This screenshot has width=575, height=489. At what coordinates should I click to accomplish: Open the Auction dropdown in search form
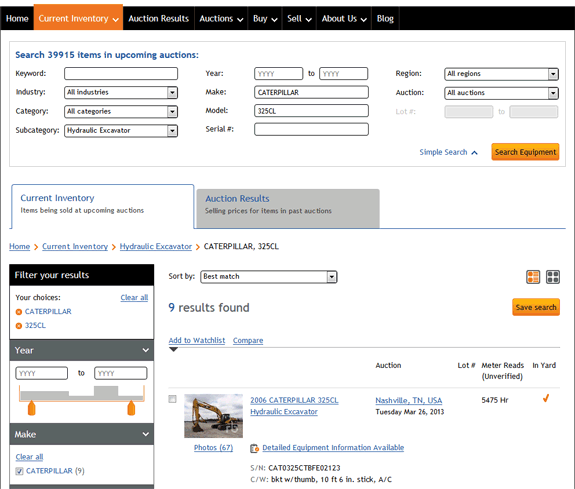(x=501, y=93)
